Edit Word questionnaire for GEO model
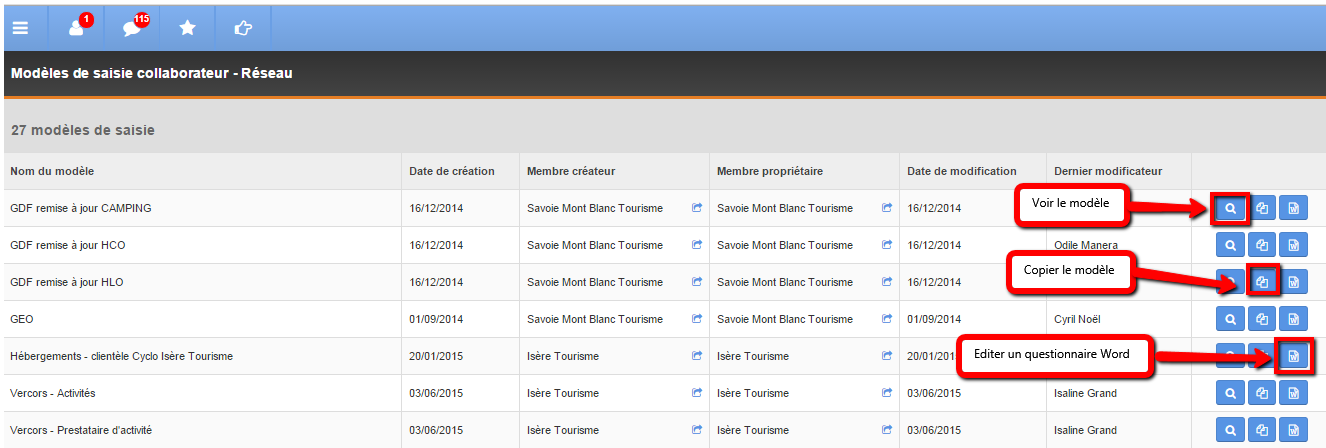This screenshot has height=448, width=1326. (1294, 319)
